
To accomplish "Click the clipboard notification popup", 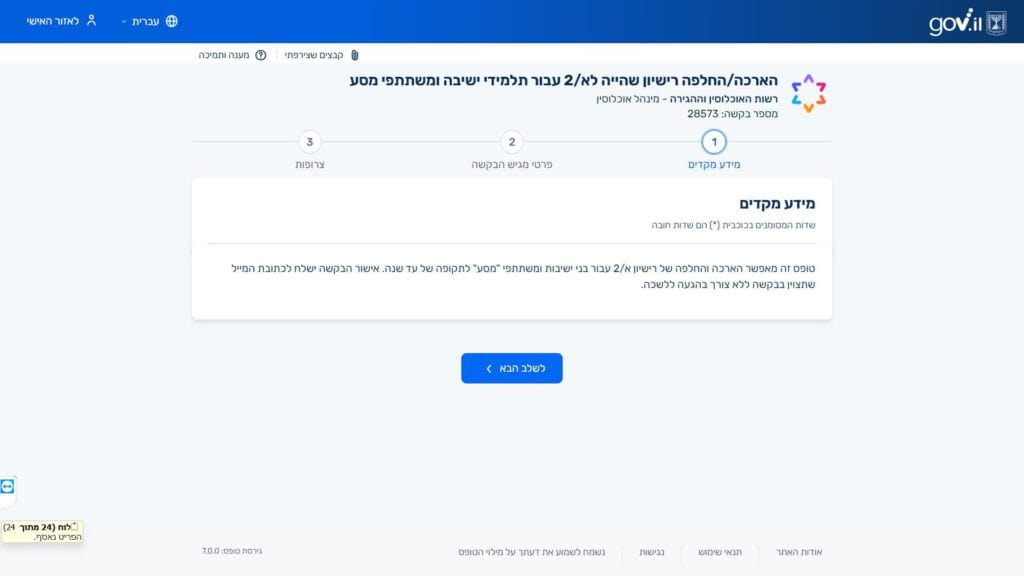I will click(x=42, y=531).
